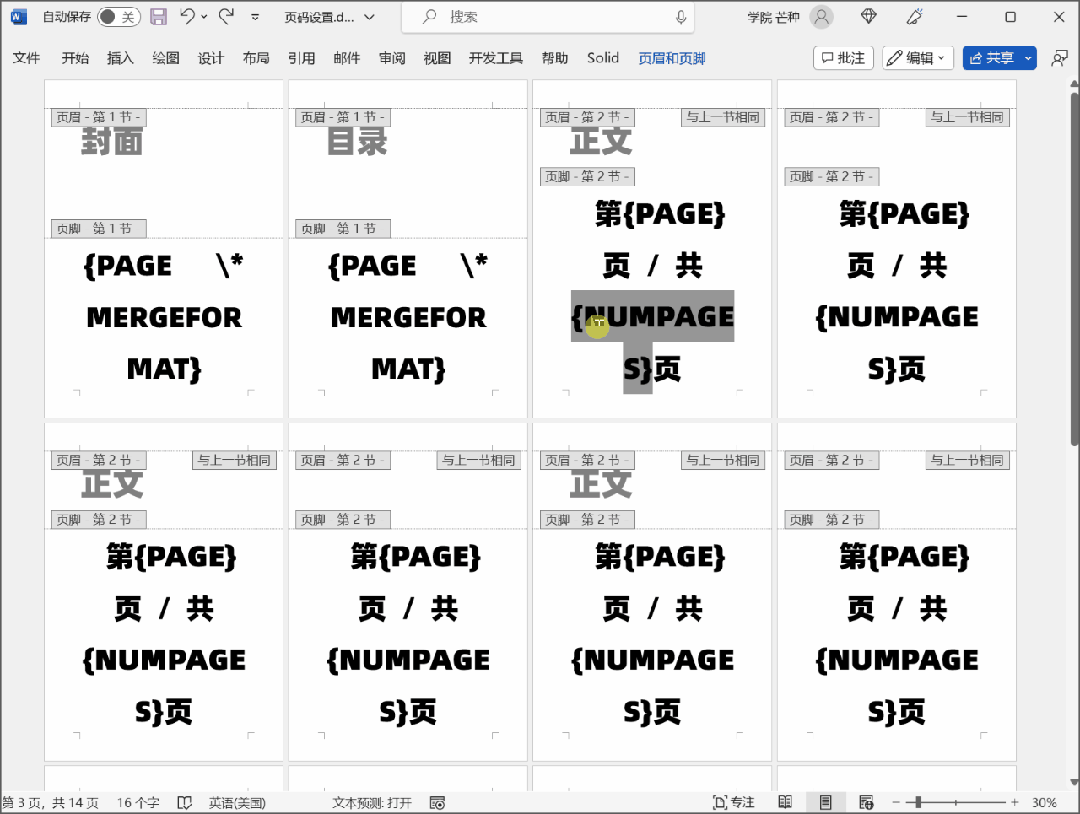Activate microphone voice search
The height and width of the screenshot is (814, 1080).
click(x=681, y=17)
